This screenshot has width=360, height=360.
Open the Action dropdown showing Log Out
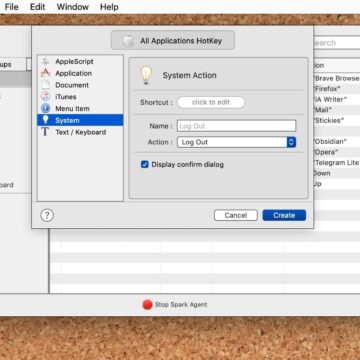pos(236,142)
